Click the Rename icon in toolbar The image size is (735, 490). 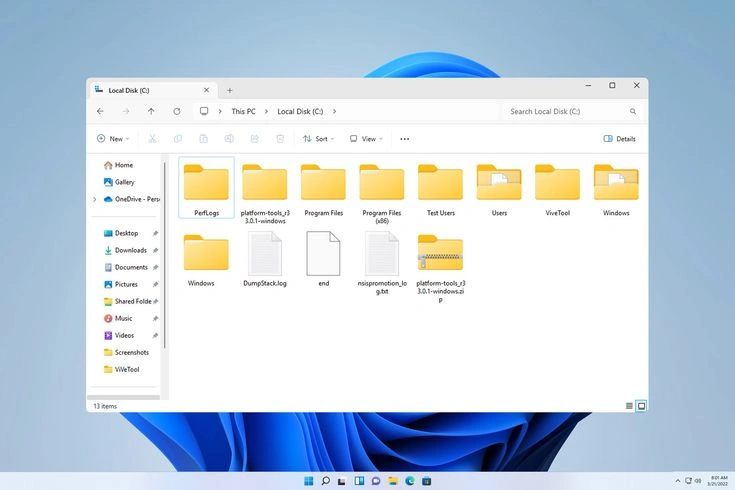pyautogui.click(x=229, y=139)
